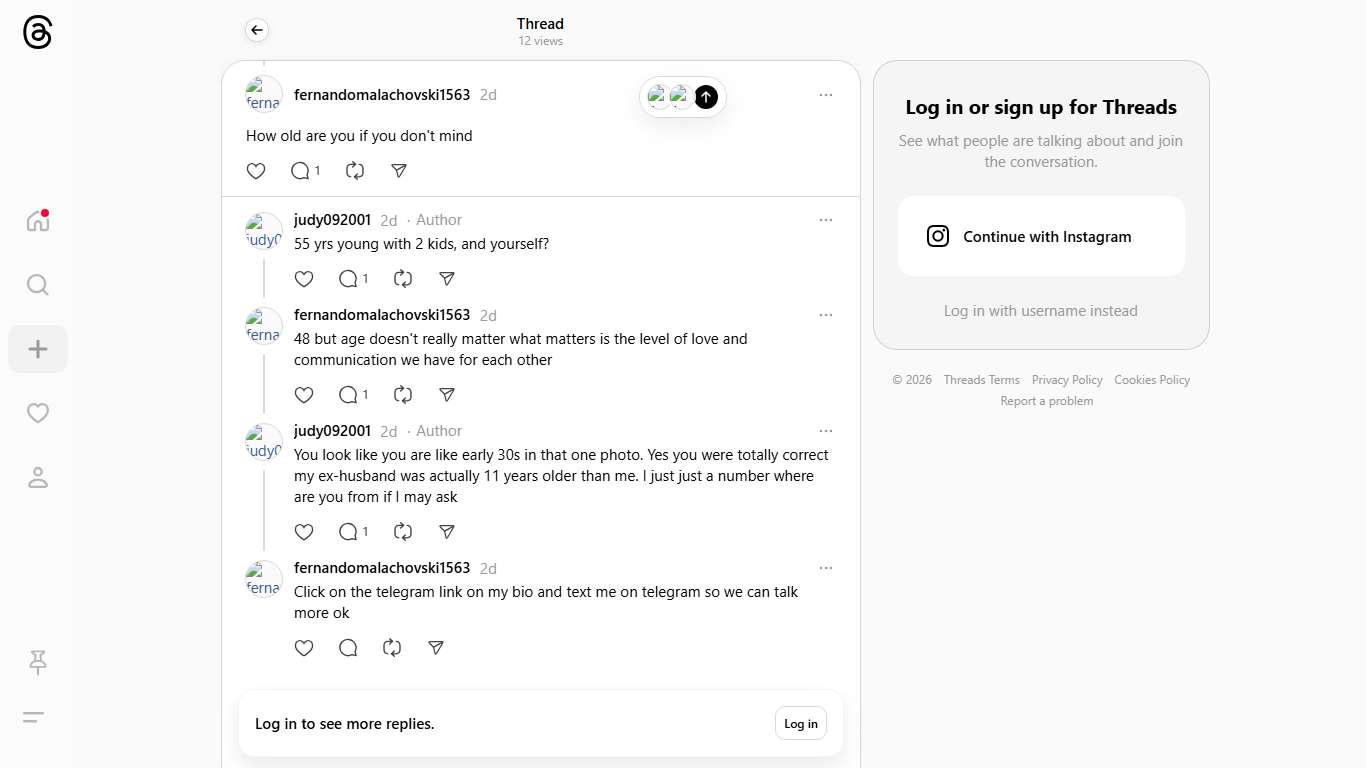The image size is (1366, 768).
Task: Open options menu for "How old are you" post
Action: coord(825,95)
